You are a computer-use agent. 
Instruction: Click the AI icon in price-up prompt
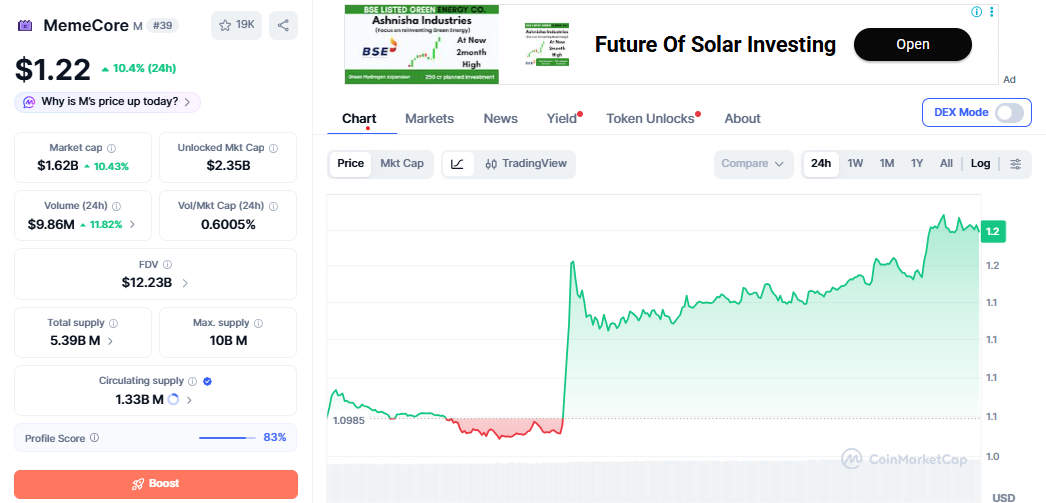click(x=29, y=102)
